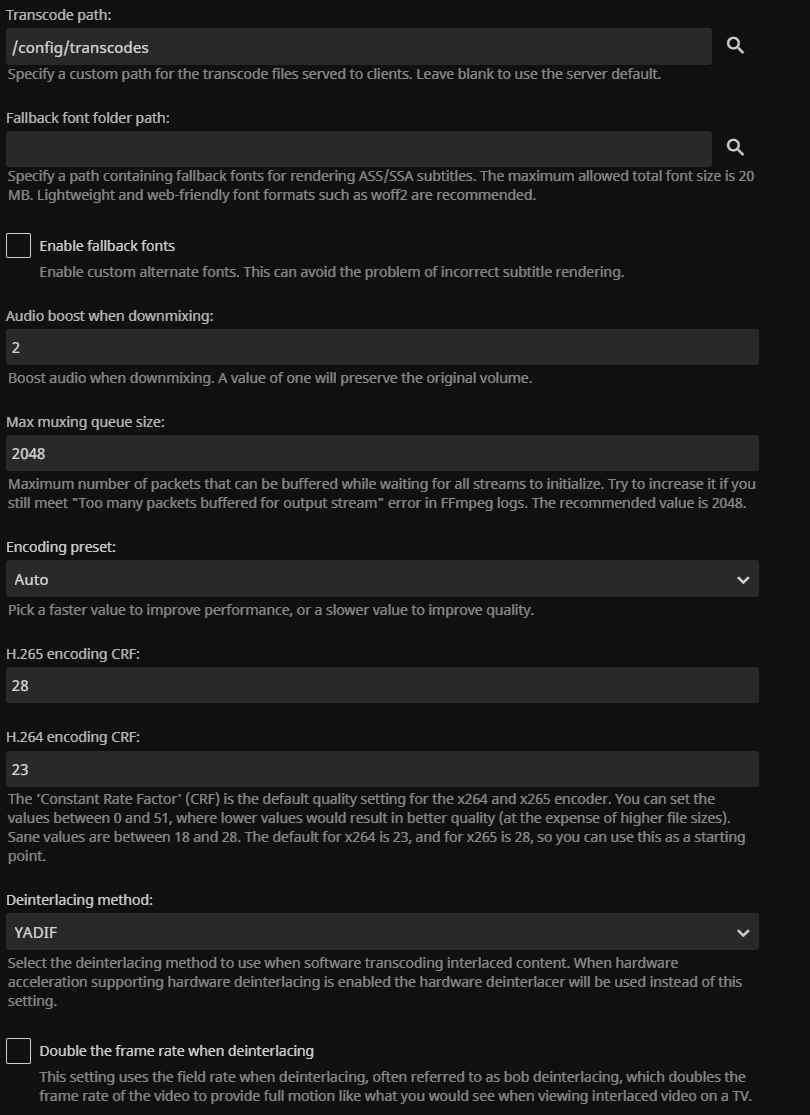
Task: Click the magnifier icon for fallback font folder
Action: [735, 148]
